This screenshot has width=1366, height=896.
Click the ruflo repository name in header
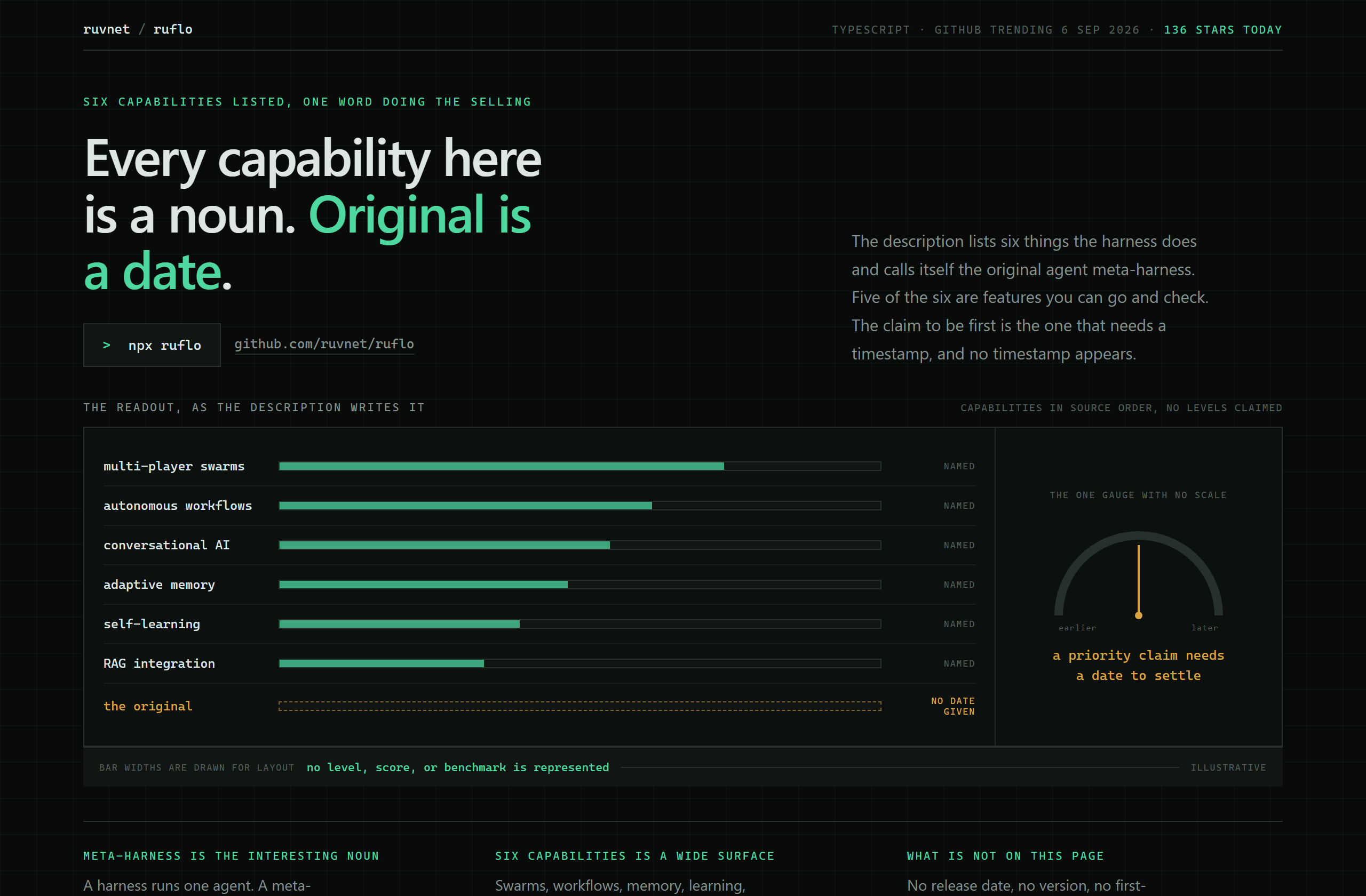[173, 29]
